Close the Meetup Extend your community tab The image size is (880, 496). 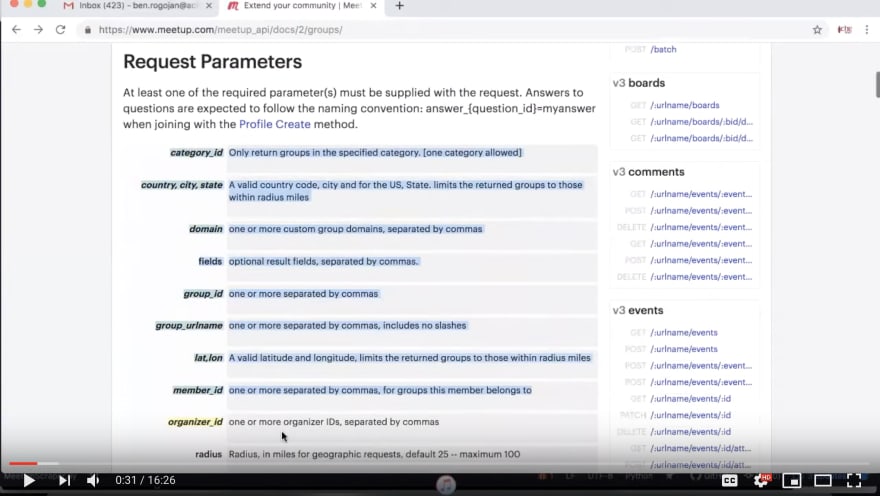pyautogui.click(x=373, y=6)
